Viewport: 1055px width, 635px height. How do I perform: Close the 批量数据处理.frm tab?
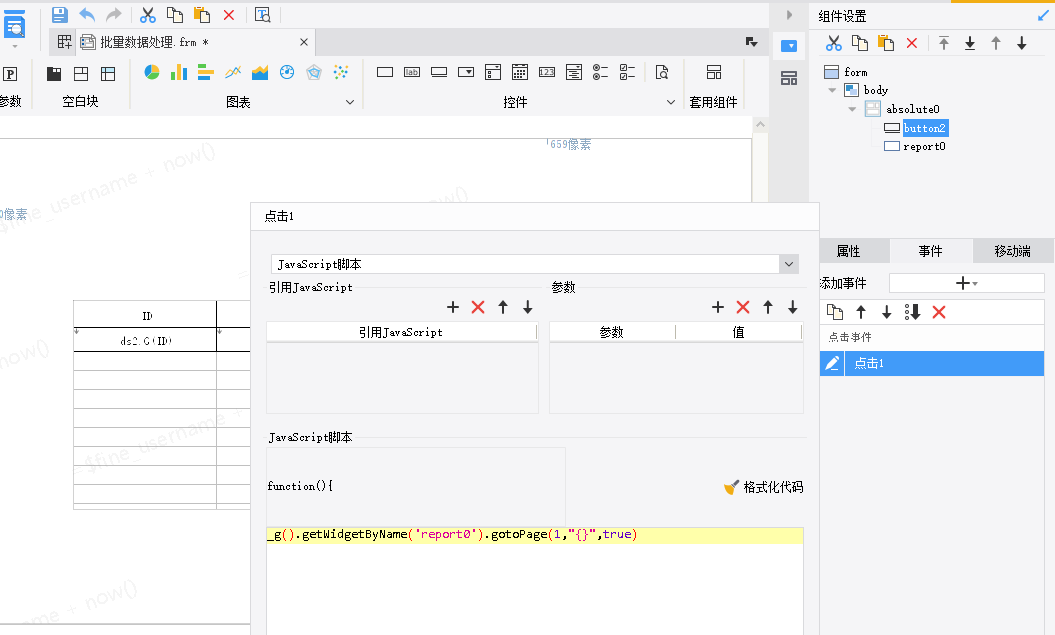(x=304, y=42)
